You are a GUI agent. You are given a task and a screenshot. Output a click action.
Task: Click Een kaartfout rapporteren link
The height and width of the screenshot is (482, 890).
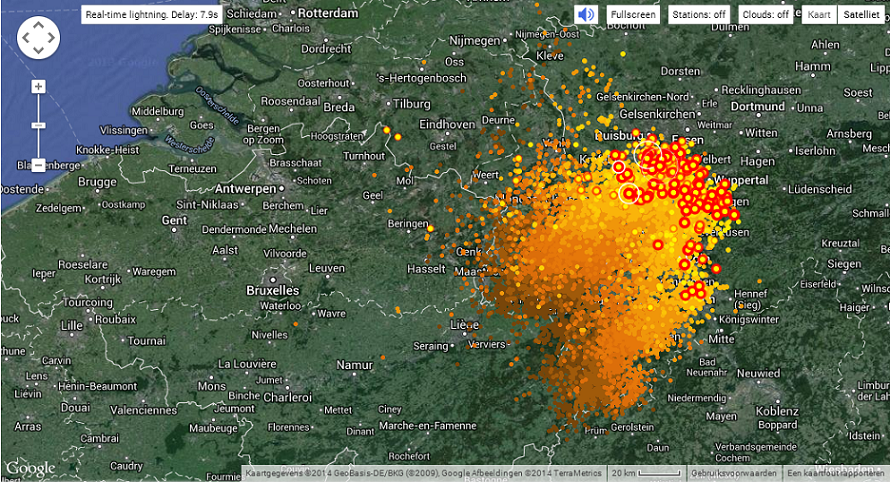835,473
